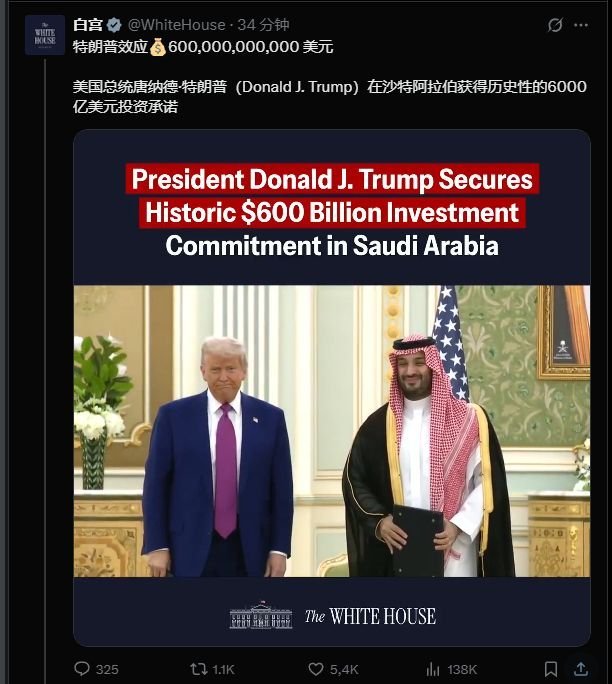
Task: Click the reply speech bubble icon
Action: (x=82, y=669)
